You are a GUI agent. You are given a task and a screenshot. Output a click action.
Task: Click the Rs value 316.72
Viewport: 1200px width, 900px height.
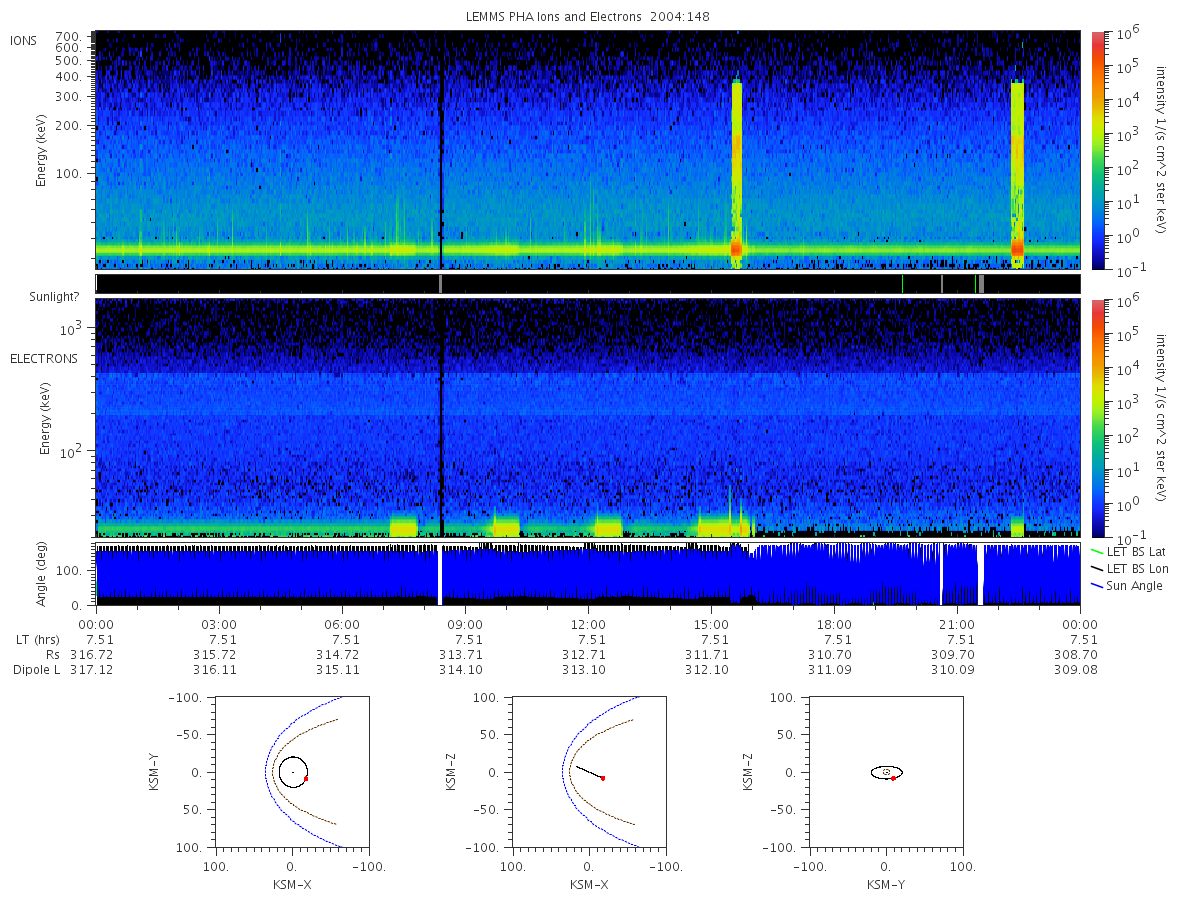[x=91, y=654]
